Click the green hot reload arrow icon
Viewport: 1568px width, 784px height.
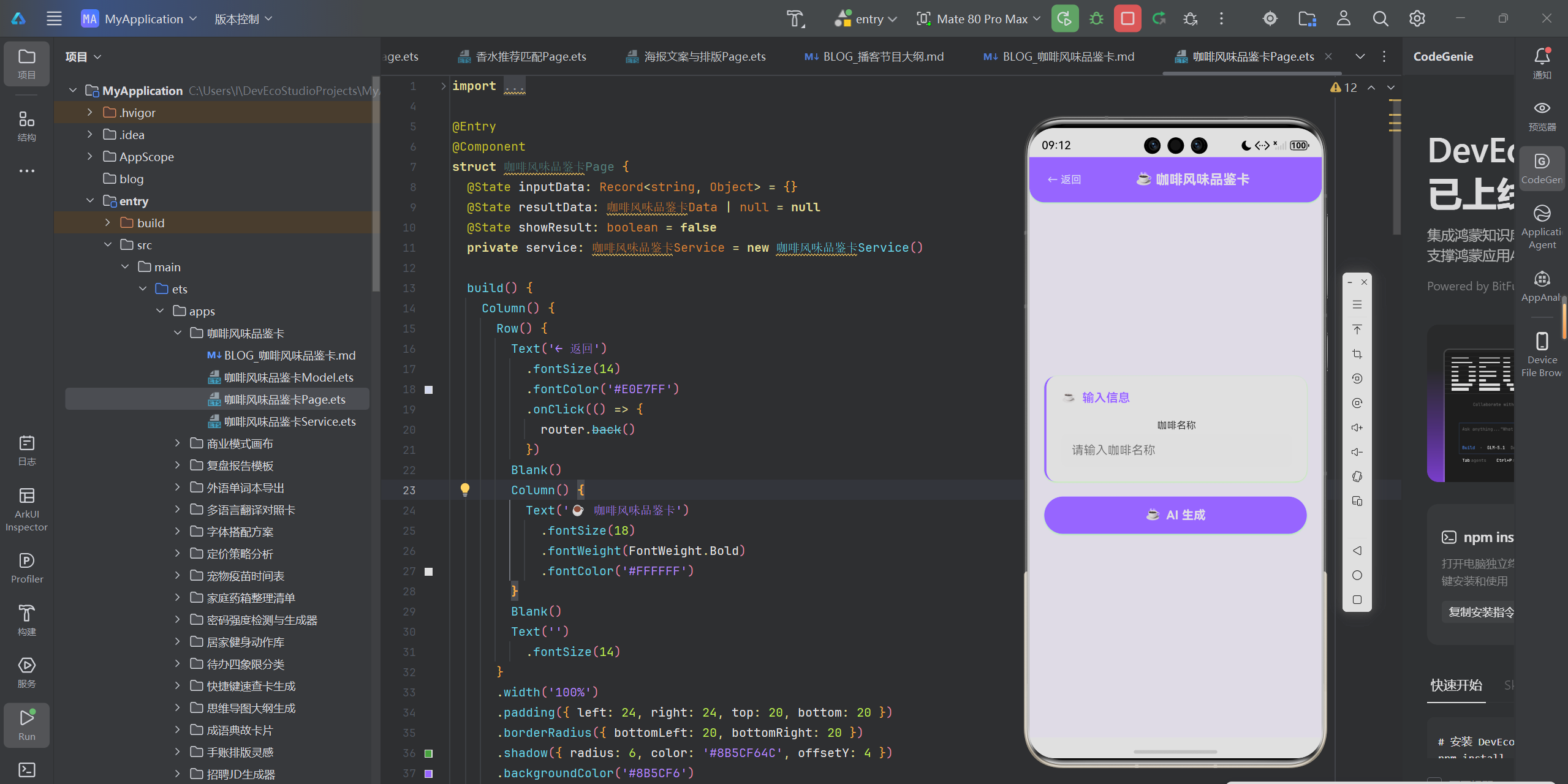pos(1159,19)
